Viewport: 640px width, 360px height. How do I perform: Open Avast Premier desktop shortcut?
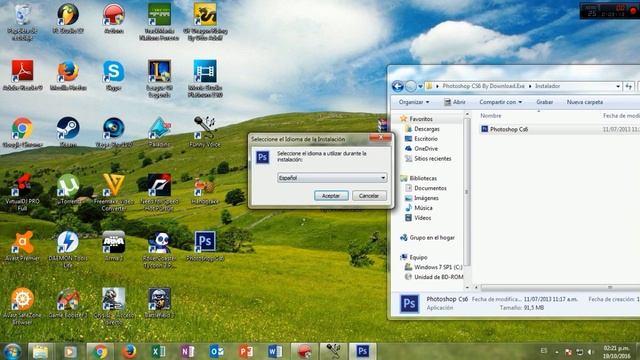click(x=22, y=246)
